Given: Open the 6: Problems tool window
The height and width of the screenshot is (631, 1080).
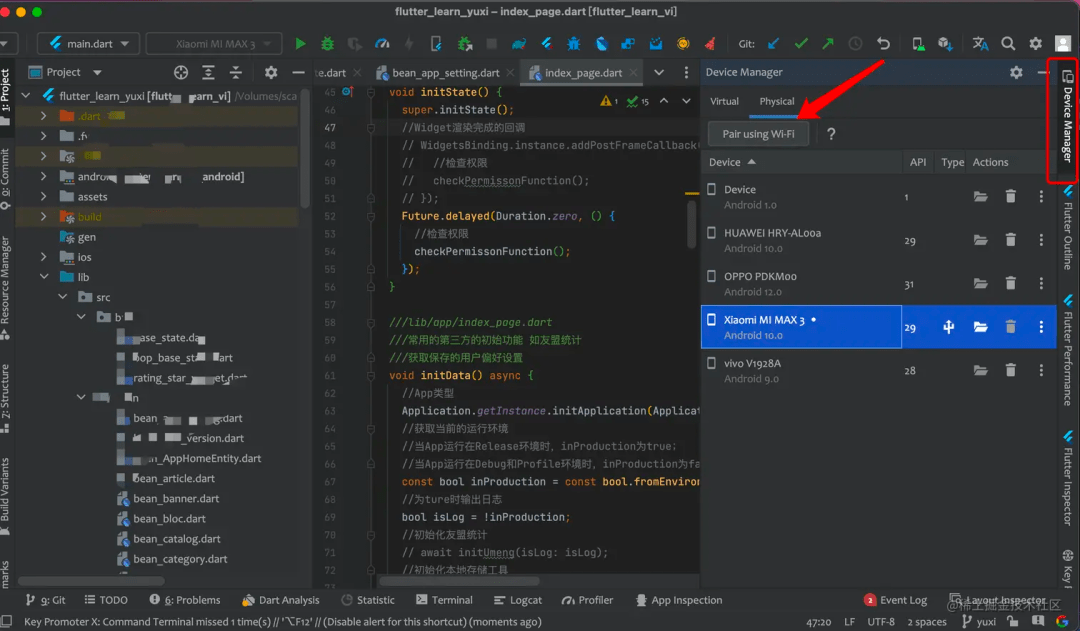Looking at the screenshot, I should click(185, 600).
